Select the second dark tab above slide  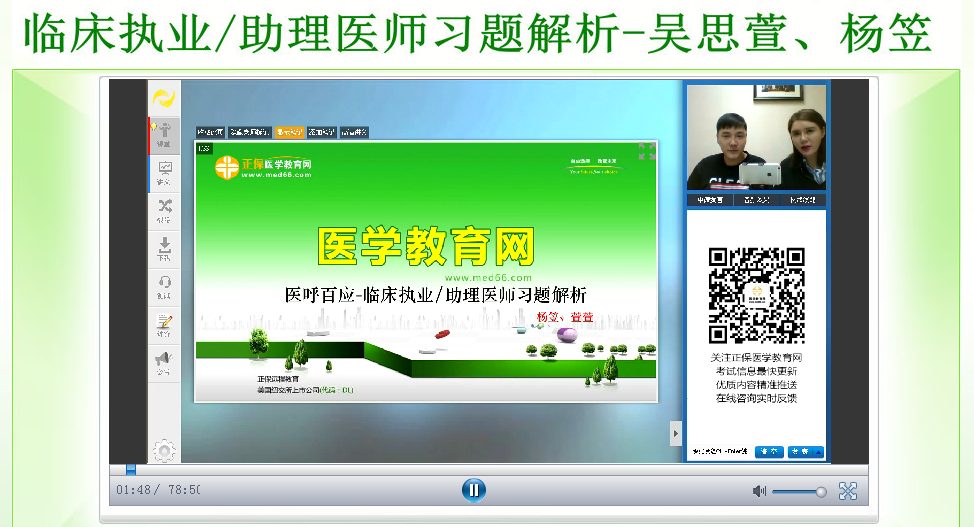[249, 132]
